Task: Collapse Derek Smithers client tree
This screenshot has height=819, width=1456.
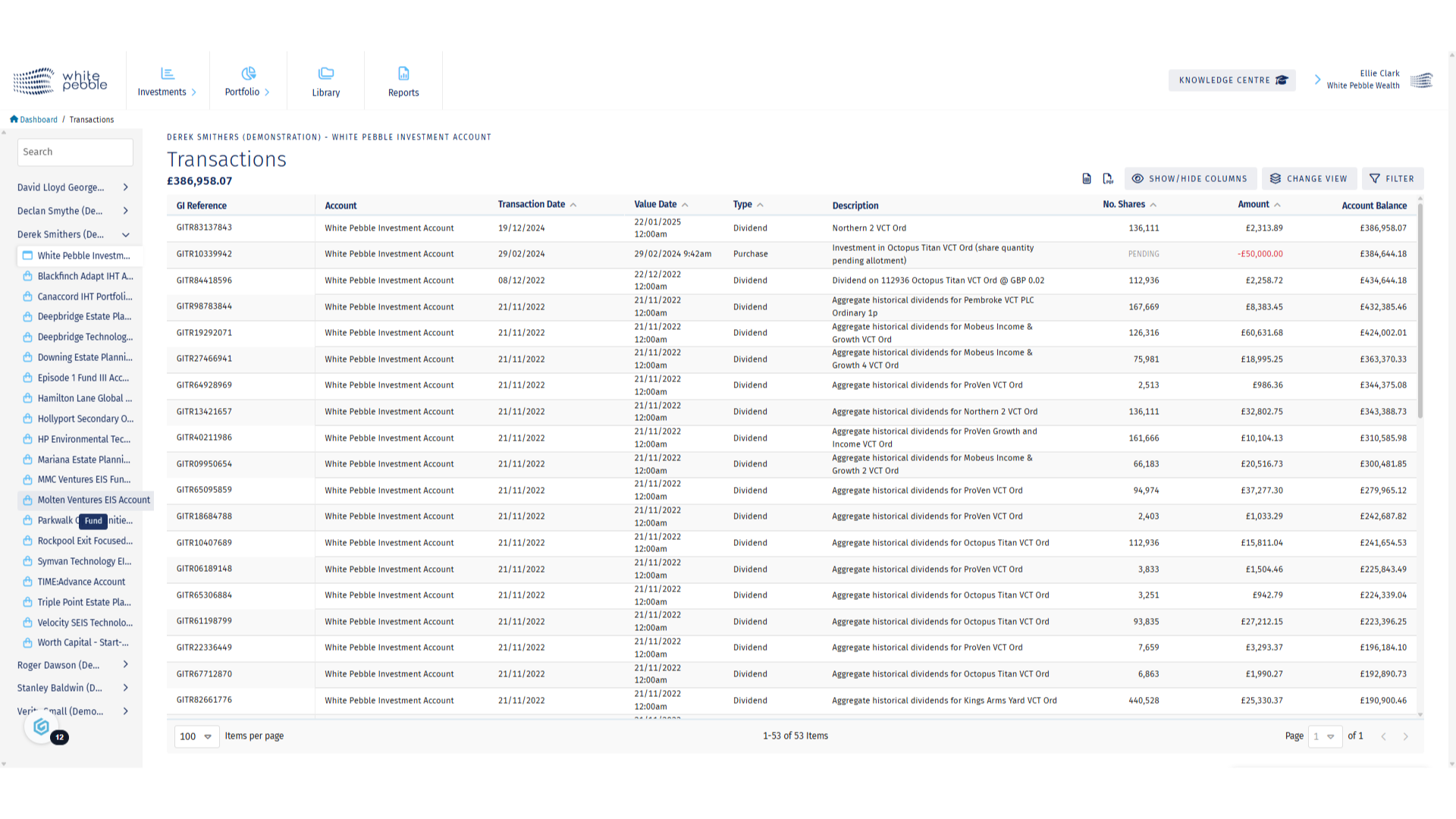Action: (126, 234)
